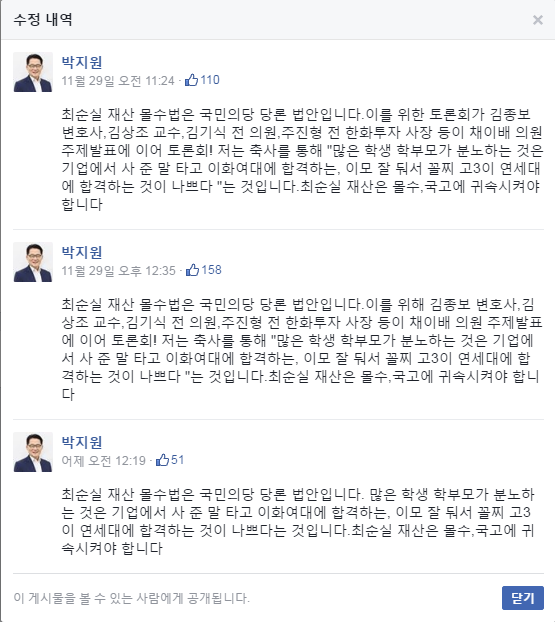Click the 158 like count
Screen dimensions: 555x622
[x=211, y=270]
